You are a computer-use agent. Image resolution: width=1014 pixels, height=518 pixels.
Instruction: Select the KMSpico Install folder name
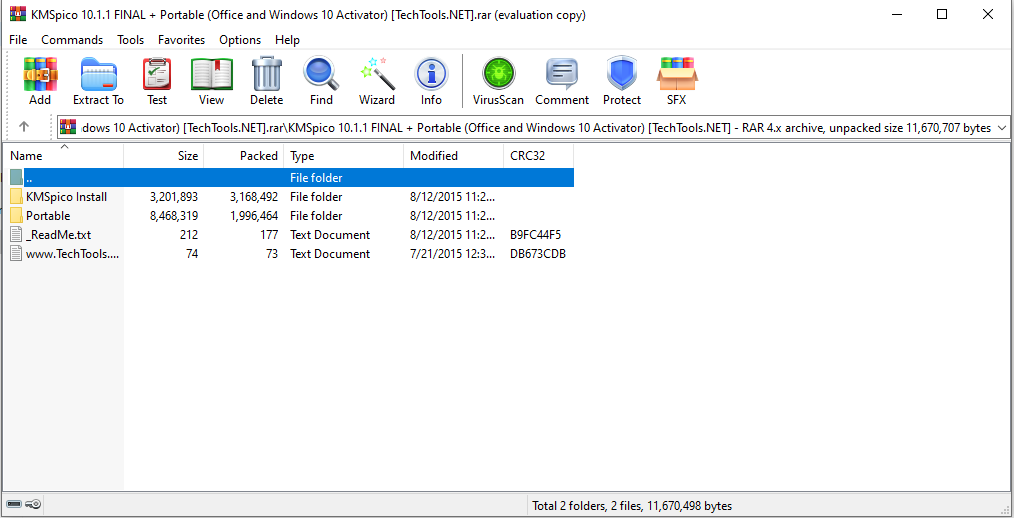67,197
